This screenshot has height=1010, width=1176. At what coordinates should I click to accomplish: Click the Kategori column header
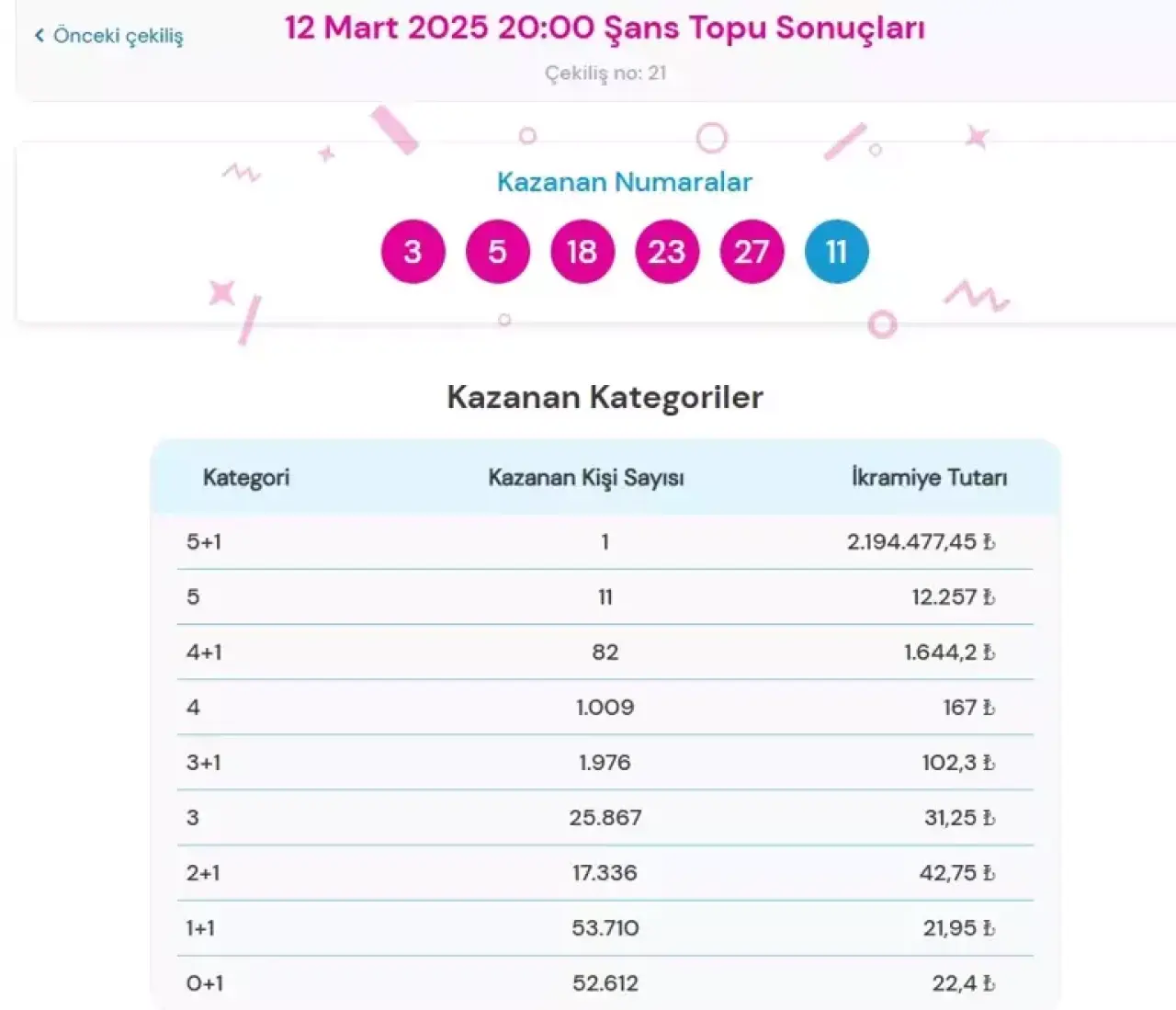coord(246,478)
